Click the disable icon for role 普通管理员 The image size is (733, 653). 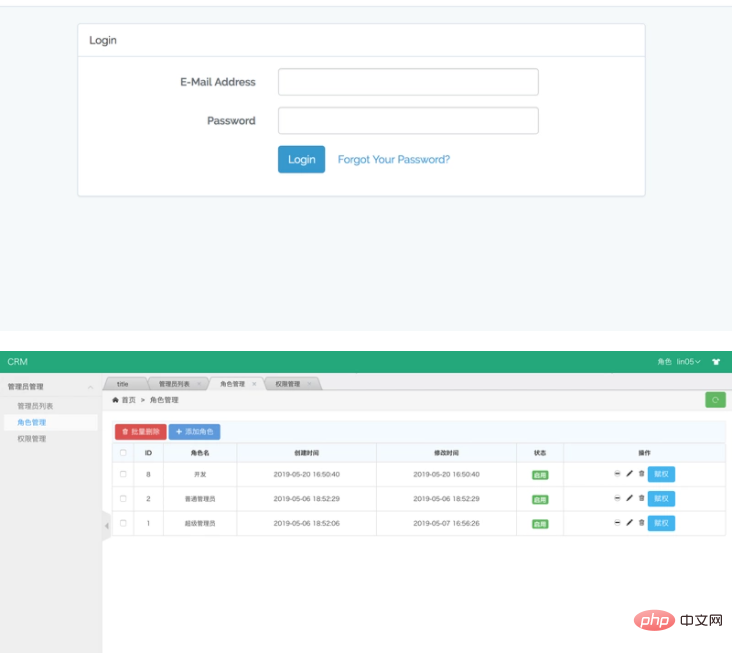(x=618, y=498)
